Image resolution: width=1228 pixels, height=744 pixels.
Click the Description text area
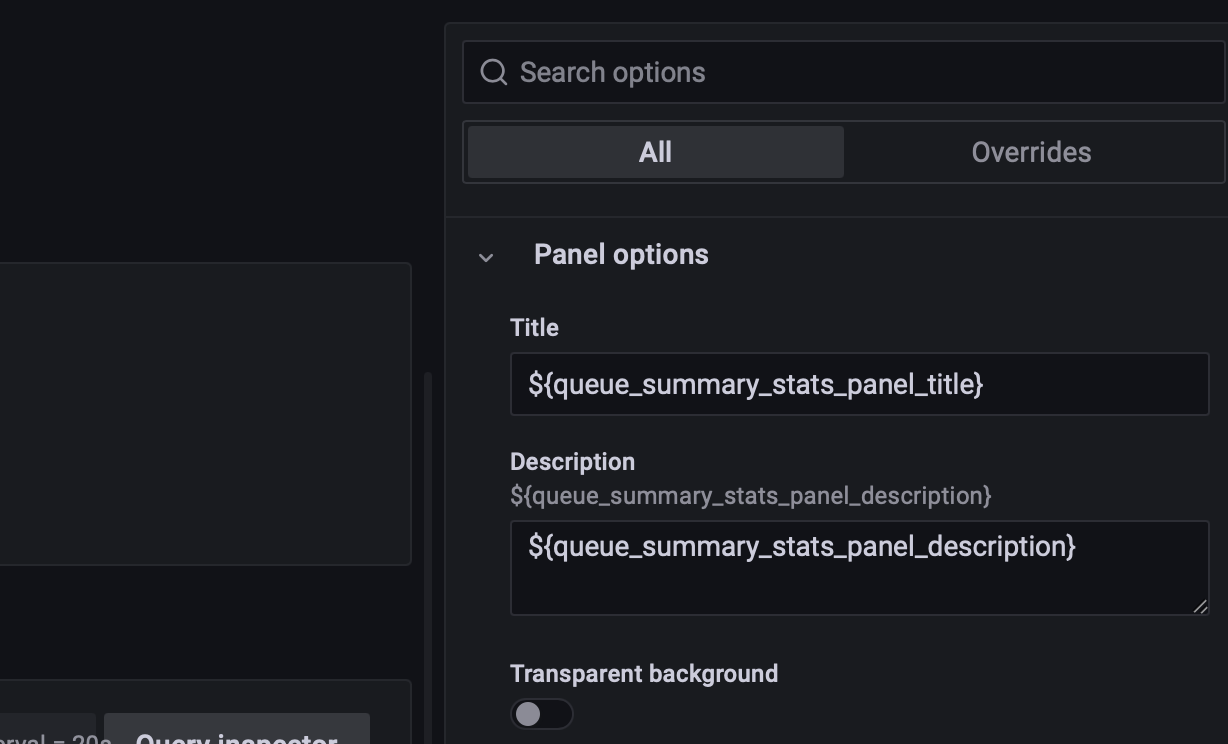(860, 566)
